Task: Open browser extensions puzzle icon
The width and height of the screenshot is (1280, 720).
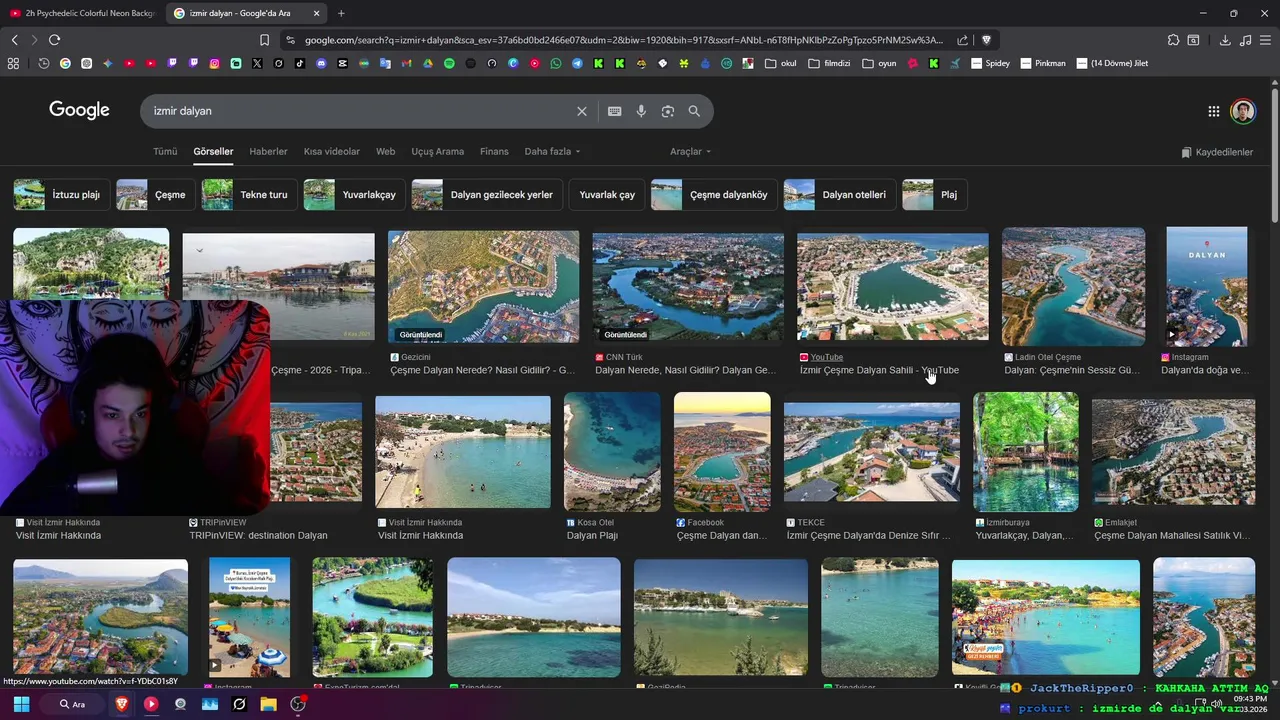Action: click(1173, 40)
